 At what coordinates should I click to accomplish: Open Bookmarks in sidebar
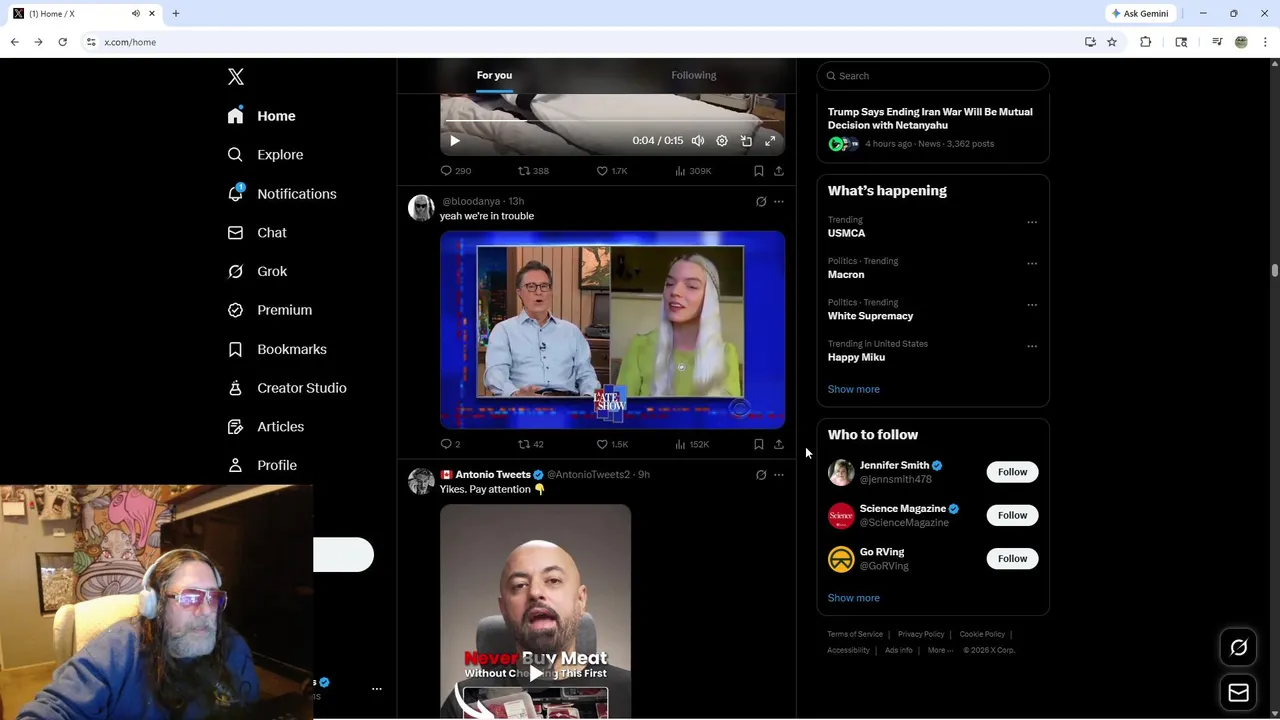click(277, 349)
